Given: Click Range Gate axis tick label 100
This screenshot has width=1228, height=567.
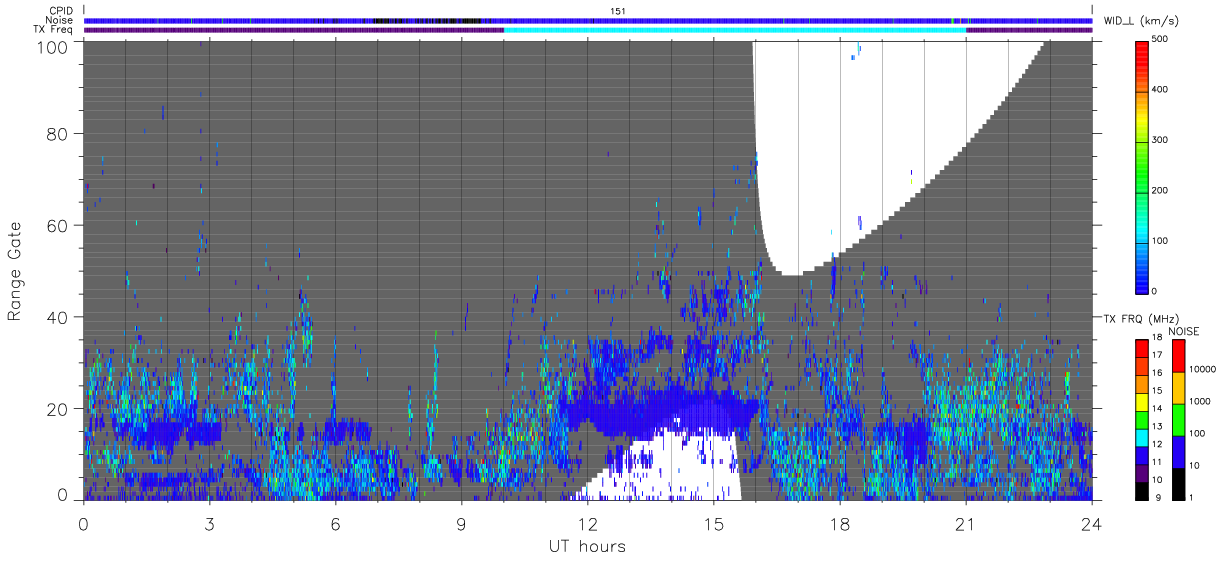Looking at the screenshot, I should [x=54, y=46].
